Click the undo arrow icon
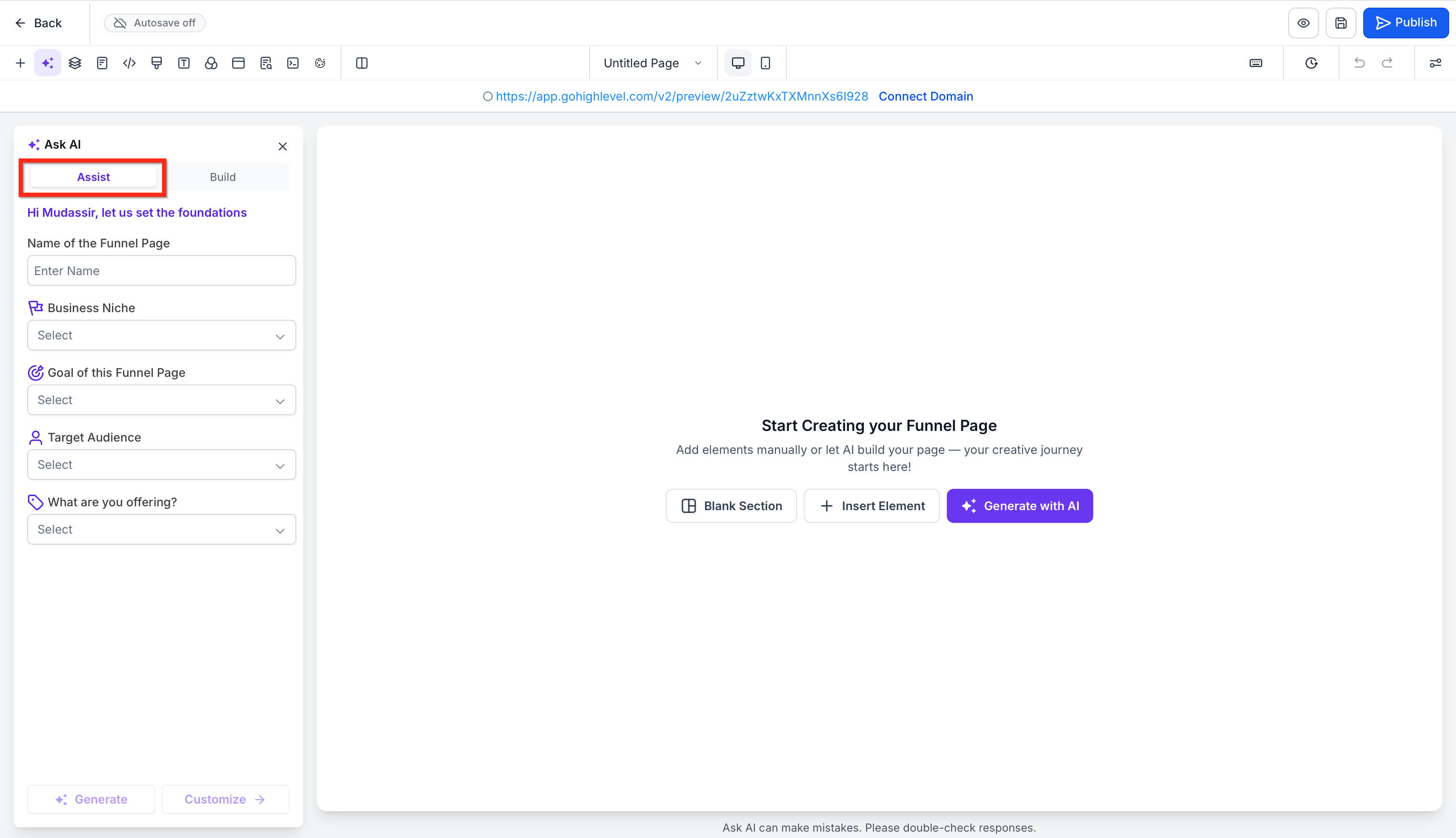The image size is (1456, 838). click(1359, 63)
